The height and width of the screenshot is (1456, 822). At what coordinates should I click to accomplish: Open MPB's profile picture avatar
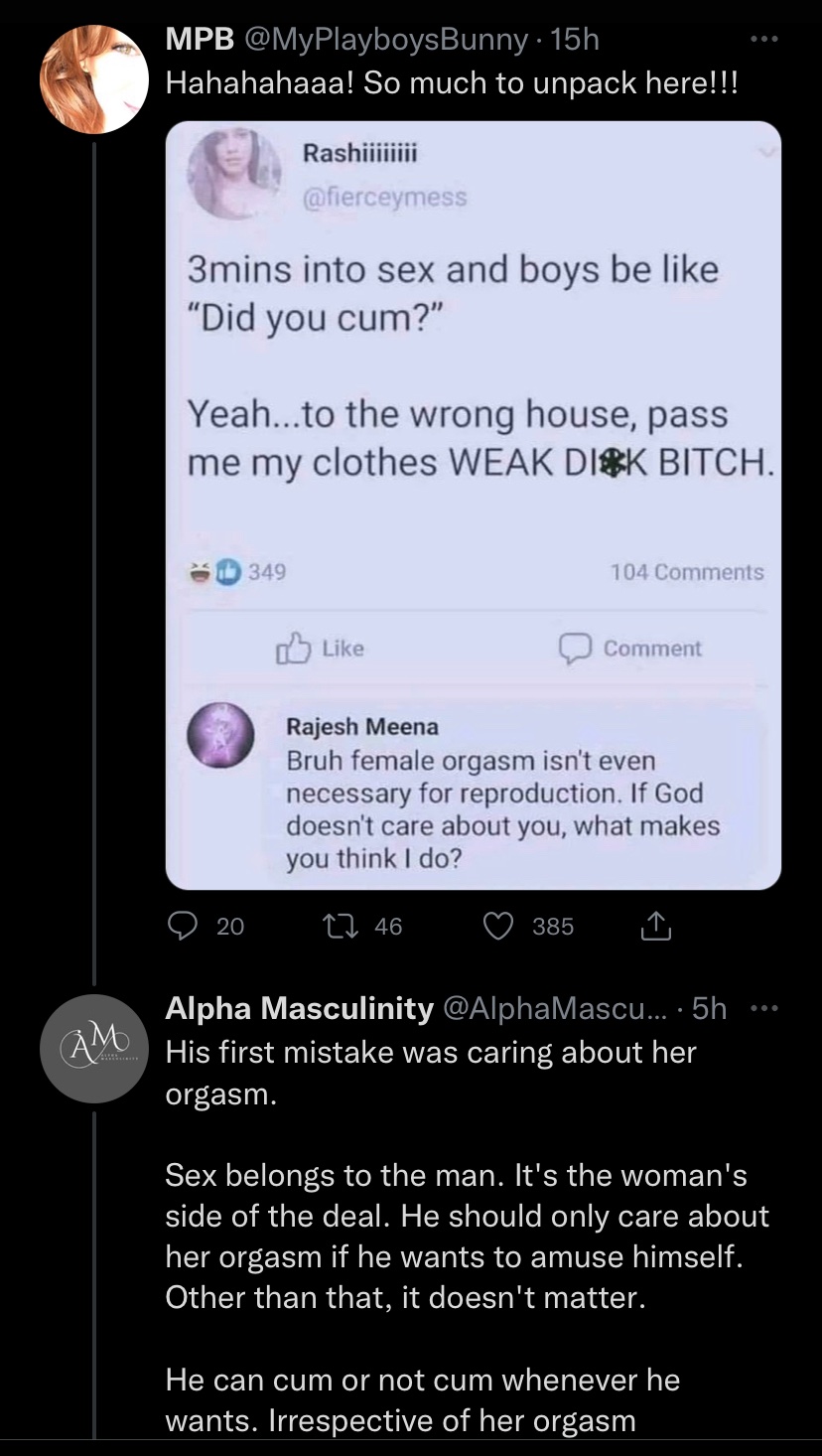click(x=93, y=79)
